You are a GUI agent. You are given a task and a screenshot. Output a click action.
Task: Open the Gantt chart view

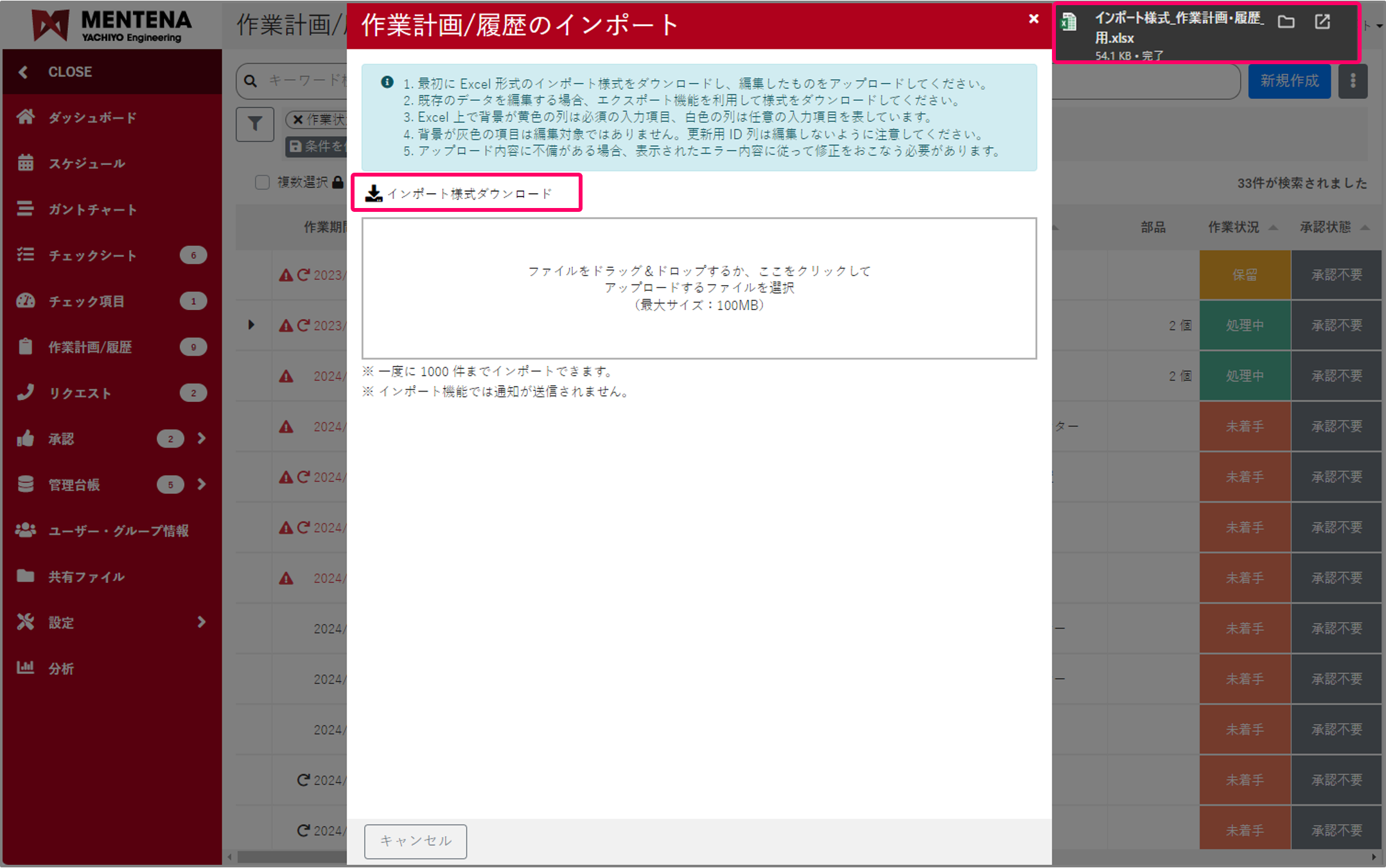pyautogui.click(x=92, y=209)
